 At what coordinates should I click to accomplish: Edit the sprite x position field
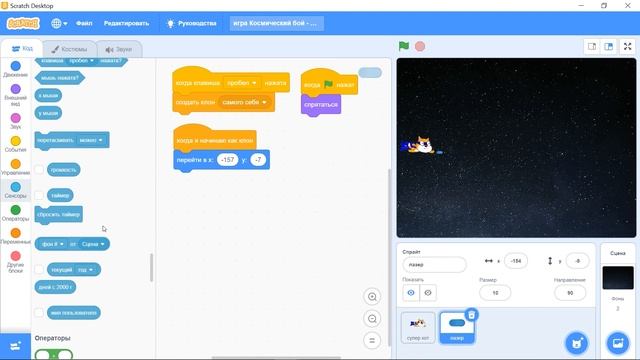(x=516, y=261)
